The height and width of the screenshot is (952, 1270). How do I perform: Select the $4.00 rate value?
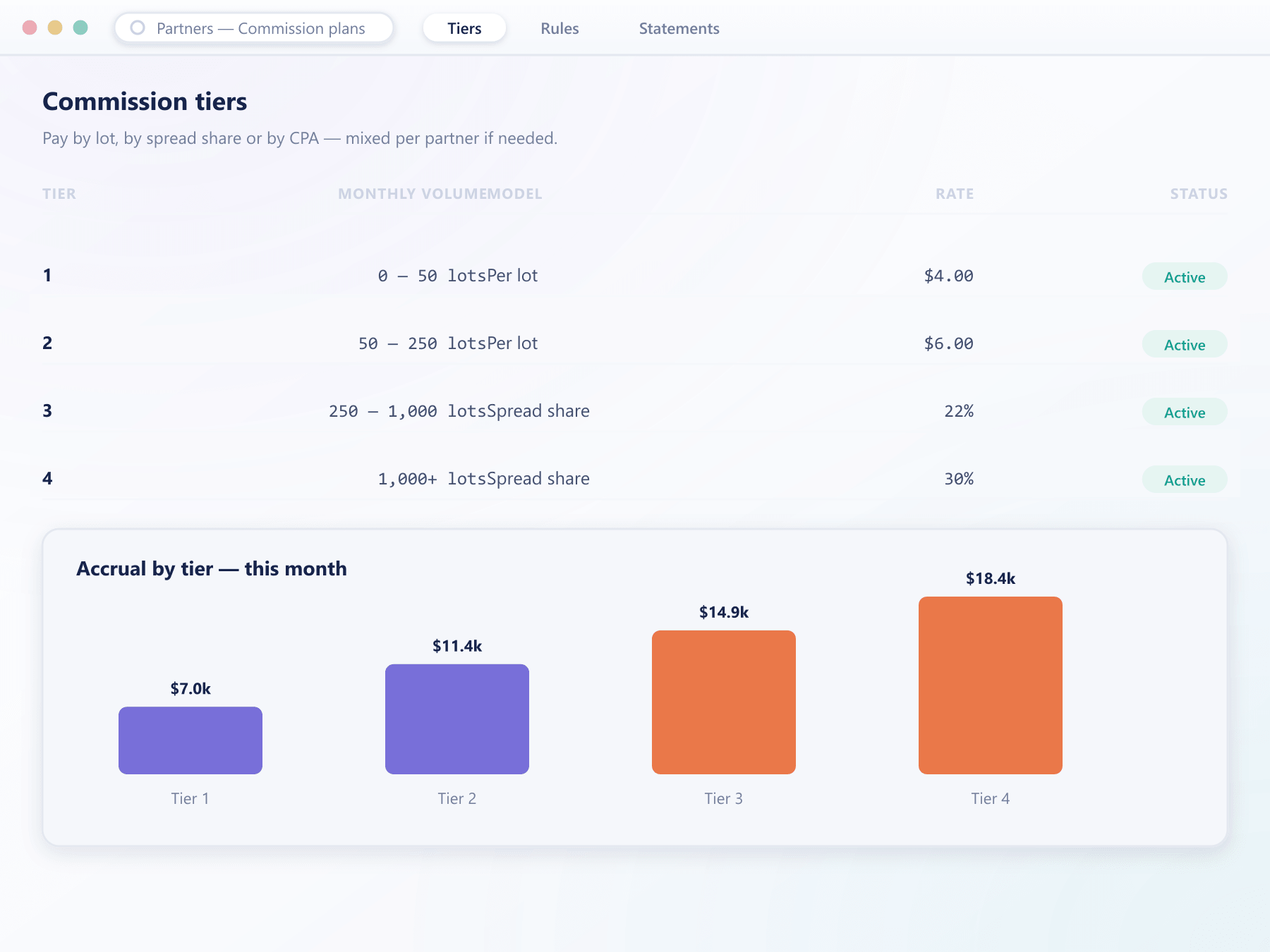[x=948, y=276]
